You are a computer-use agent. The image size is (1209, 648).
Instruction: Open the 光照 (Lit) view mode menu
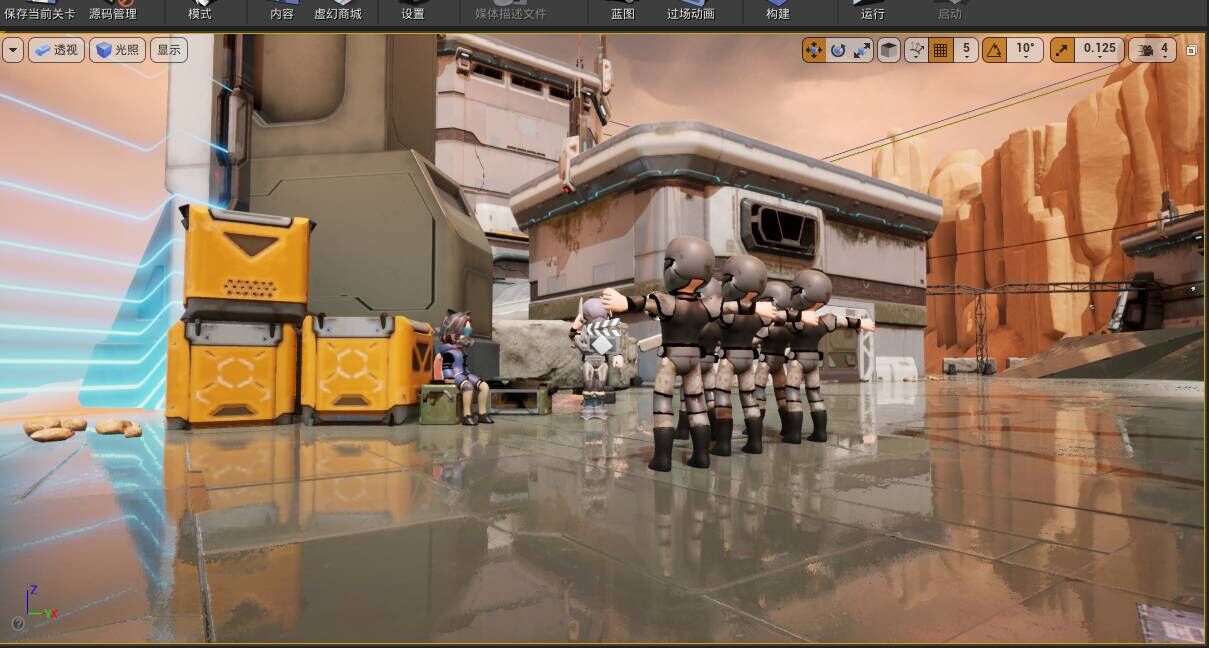point(117,50)
